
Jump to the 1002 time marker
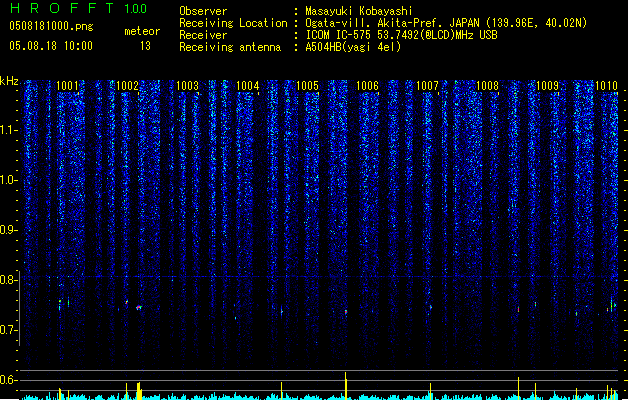127,86
